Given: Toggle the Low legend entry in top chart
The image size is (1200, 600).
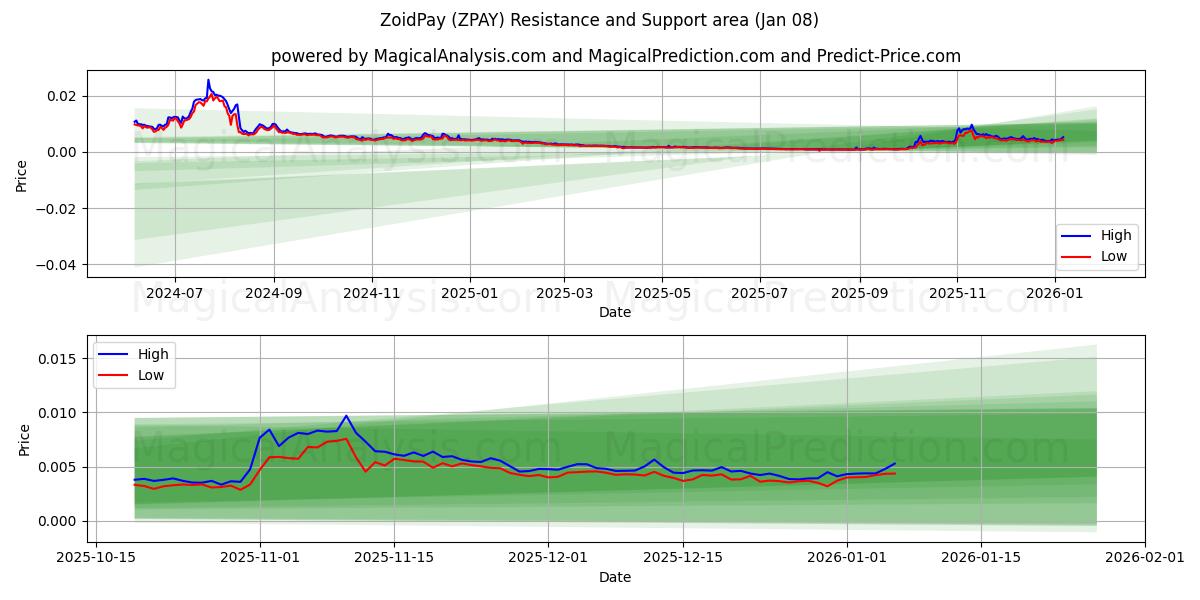Looking at the screenshot, I should click(1113, 257).
